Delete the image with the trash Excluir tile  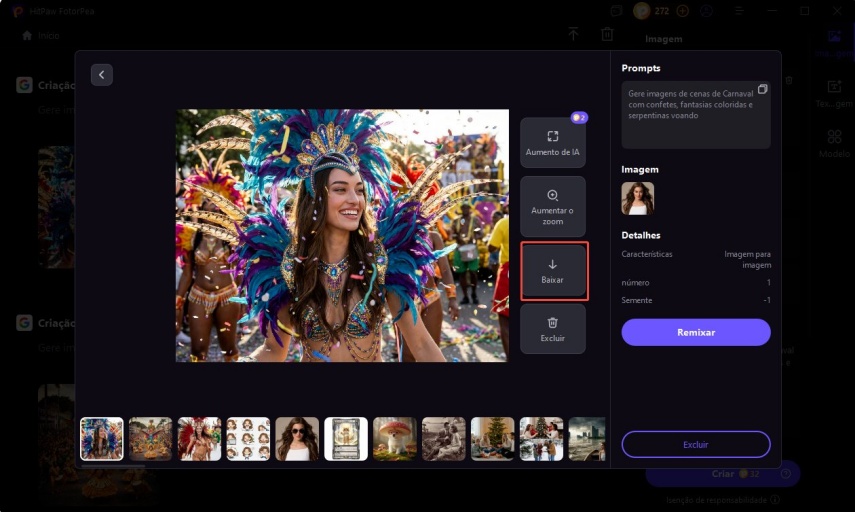[552, 329]
